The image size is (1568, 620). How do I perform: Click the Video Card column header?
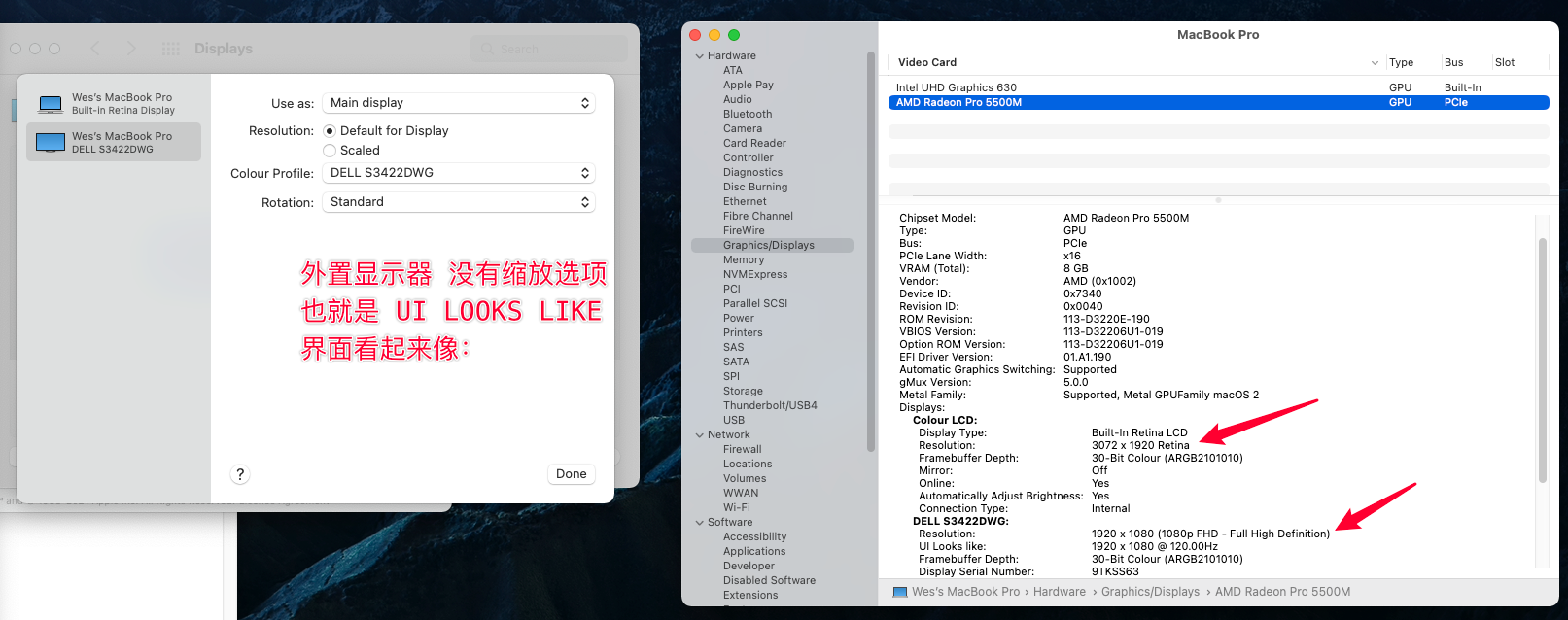[x=927, y=62]
